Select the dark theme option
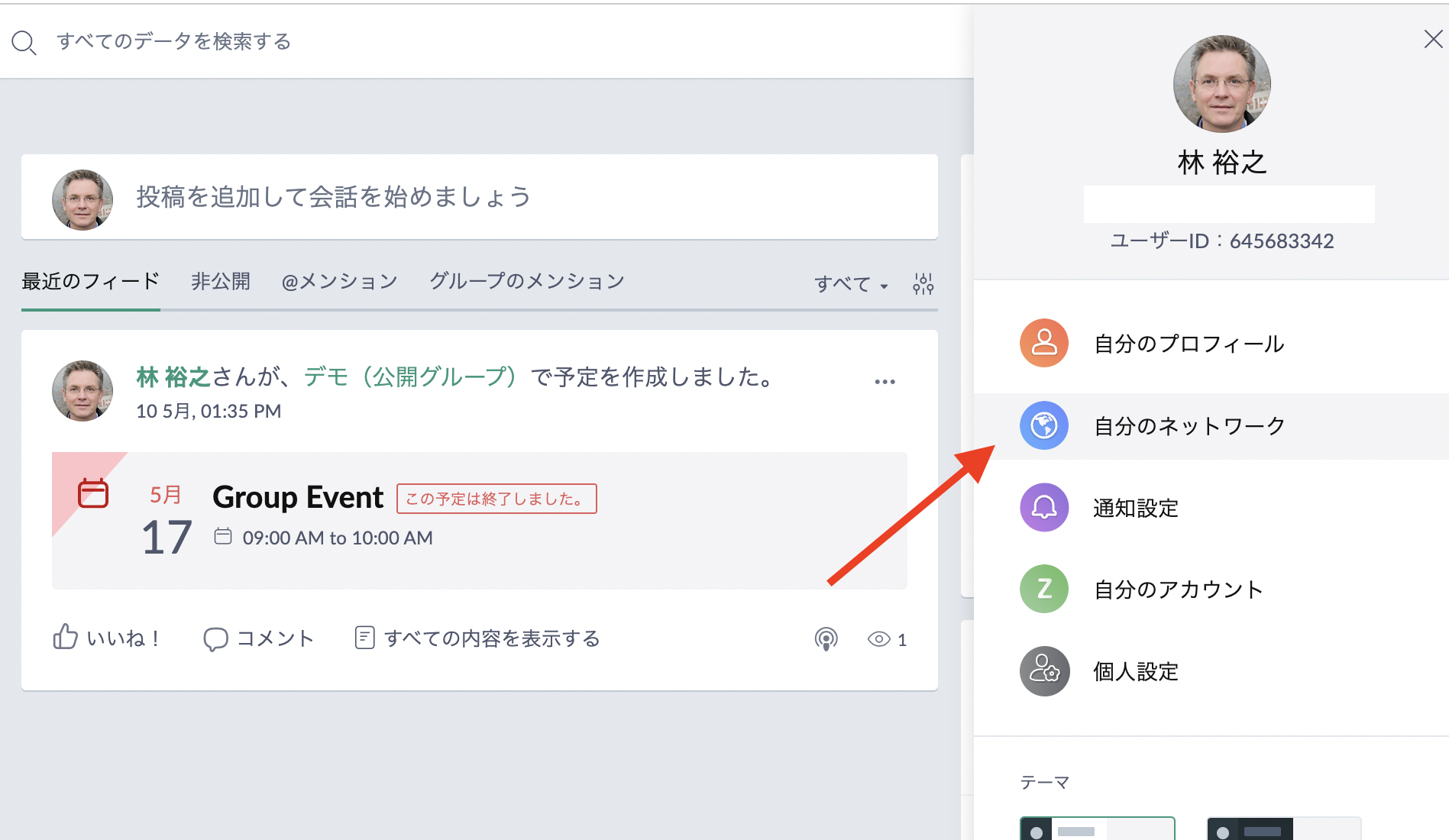Viewport: 1449px width, 840px height. pos(1283,829)
